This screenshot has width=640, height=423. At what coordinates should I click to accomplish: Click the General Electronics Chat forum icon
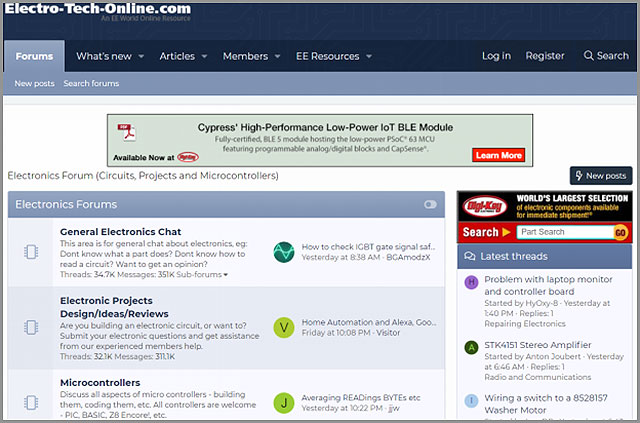31,252
